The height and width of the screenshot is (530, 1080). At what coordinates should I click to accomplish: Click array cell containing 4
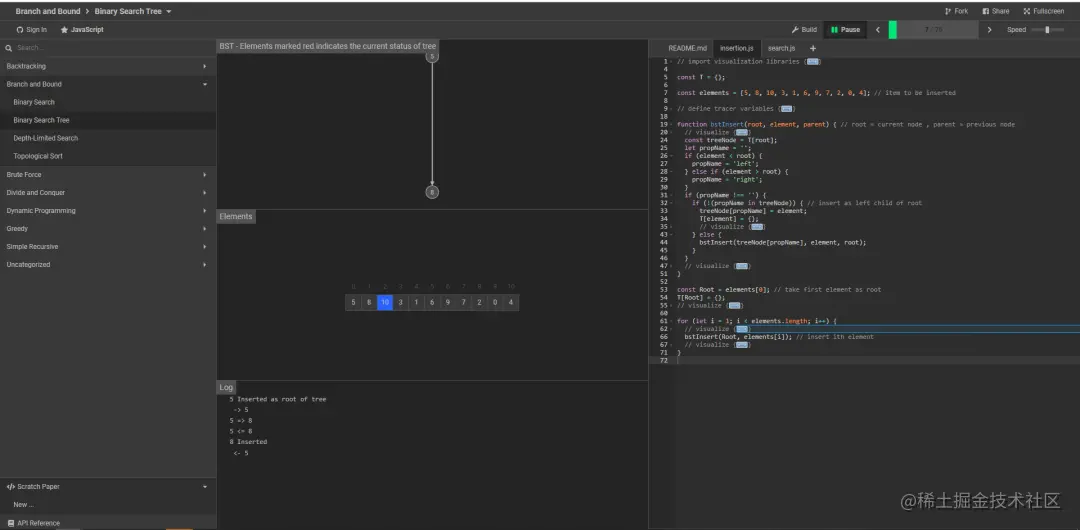[x=510, y=302]
